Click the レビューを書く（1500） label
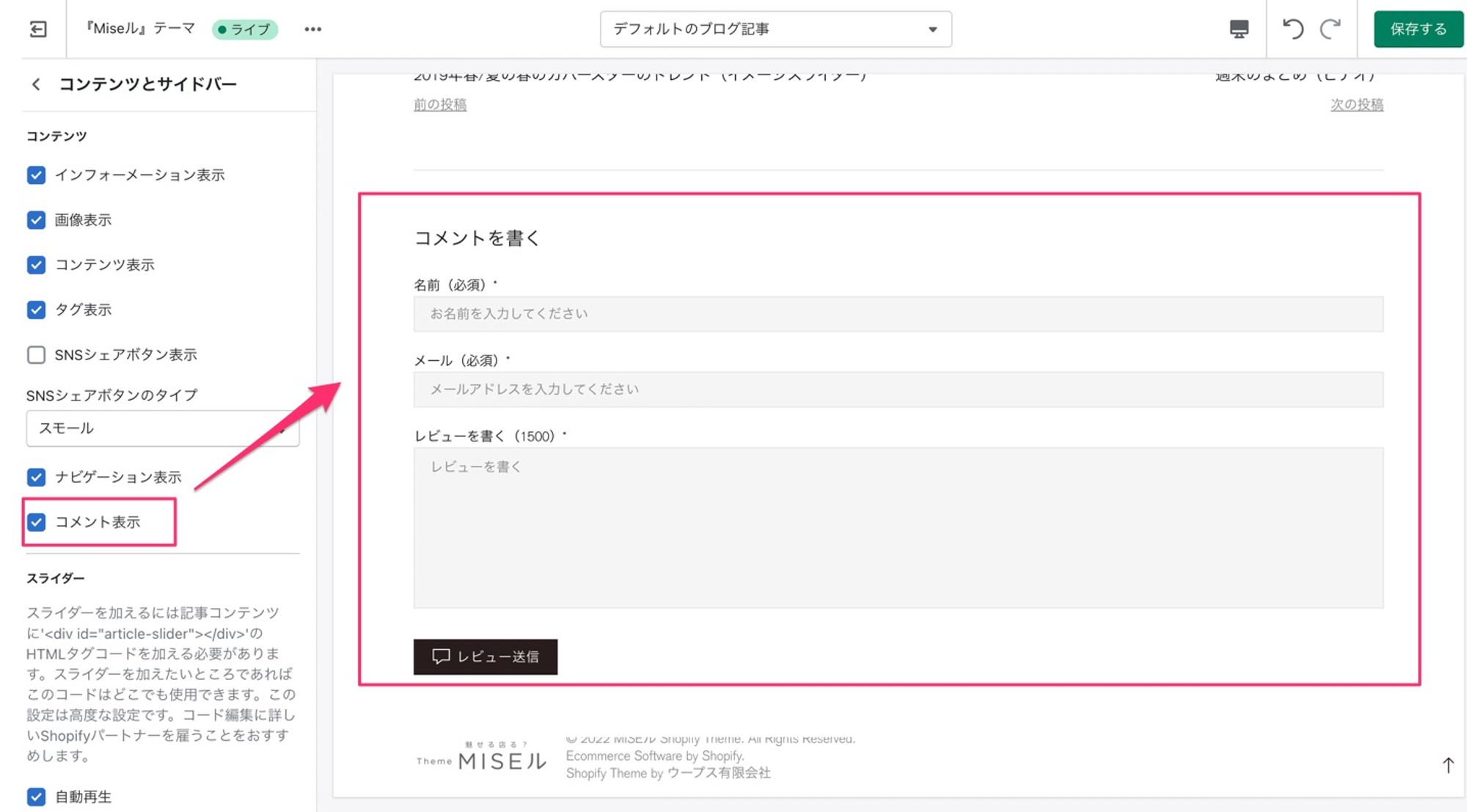The height and width of the screenshot is (812, 1467). (490, 436)
